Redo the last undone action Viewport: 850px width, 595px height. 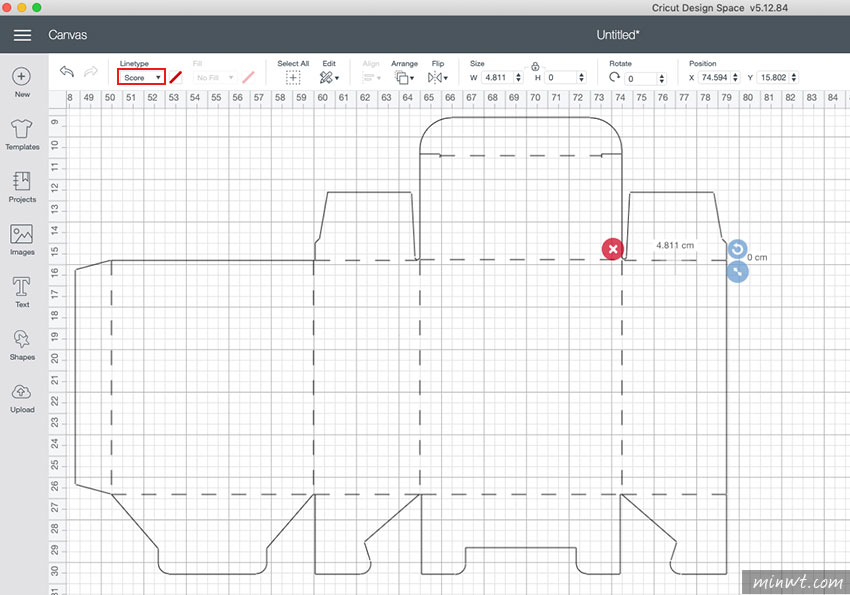91,72
